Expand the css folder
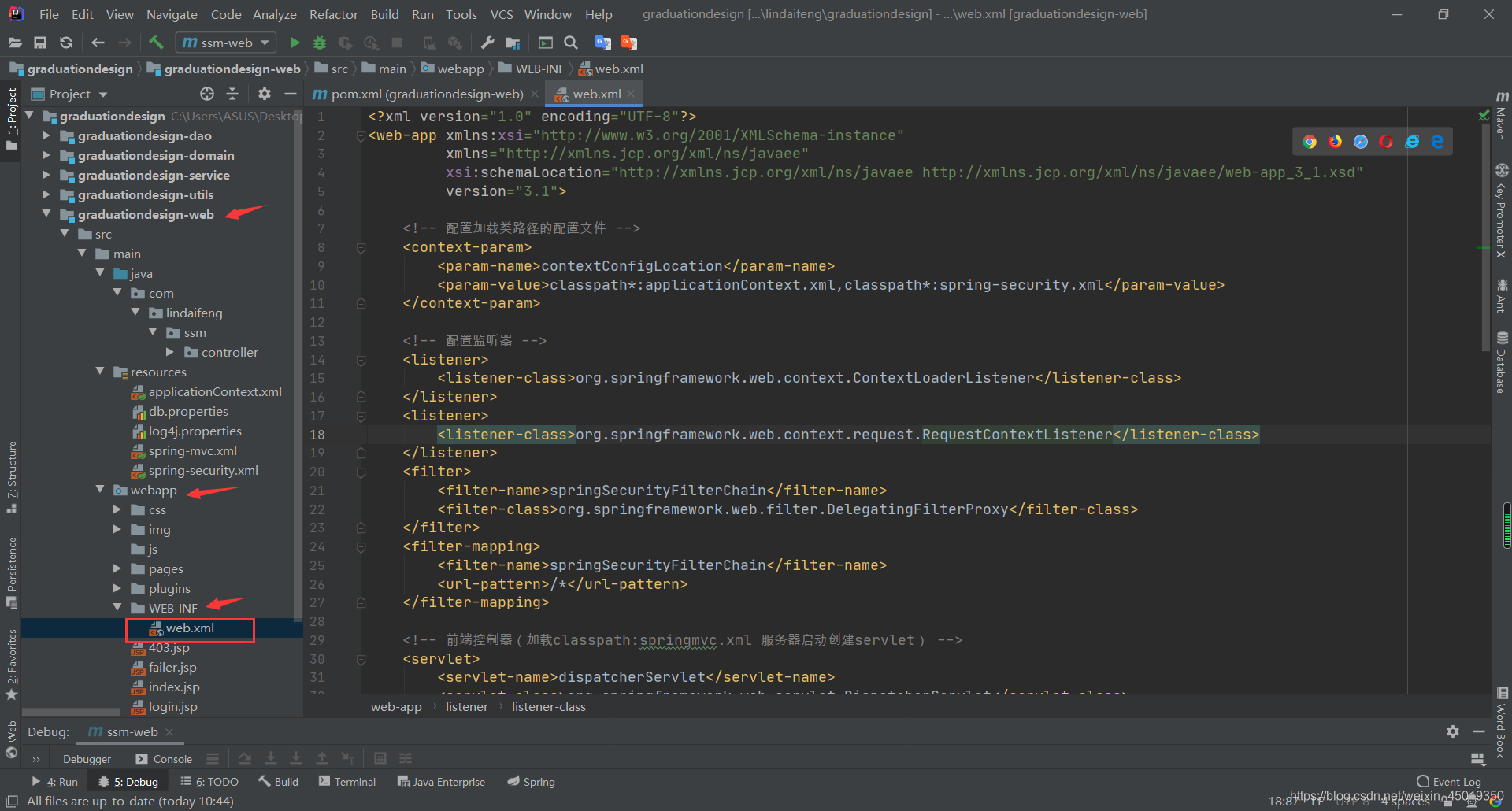Screen dimensions: 1512x811 (117, 509)
